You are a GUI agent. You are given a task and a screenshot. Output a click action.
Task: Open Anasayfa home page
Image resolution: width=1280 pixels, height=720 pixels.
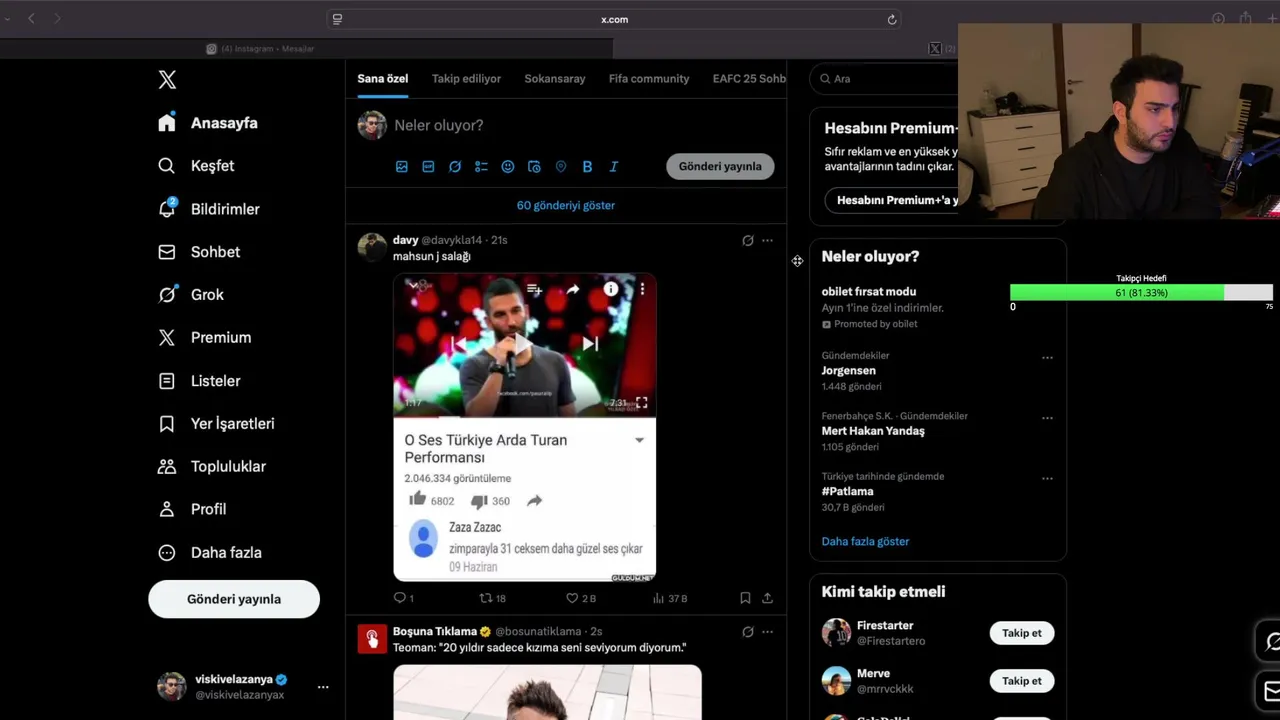tap(208, 123)
